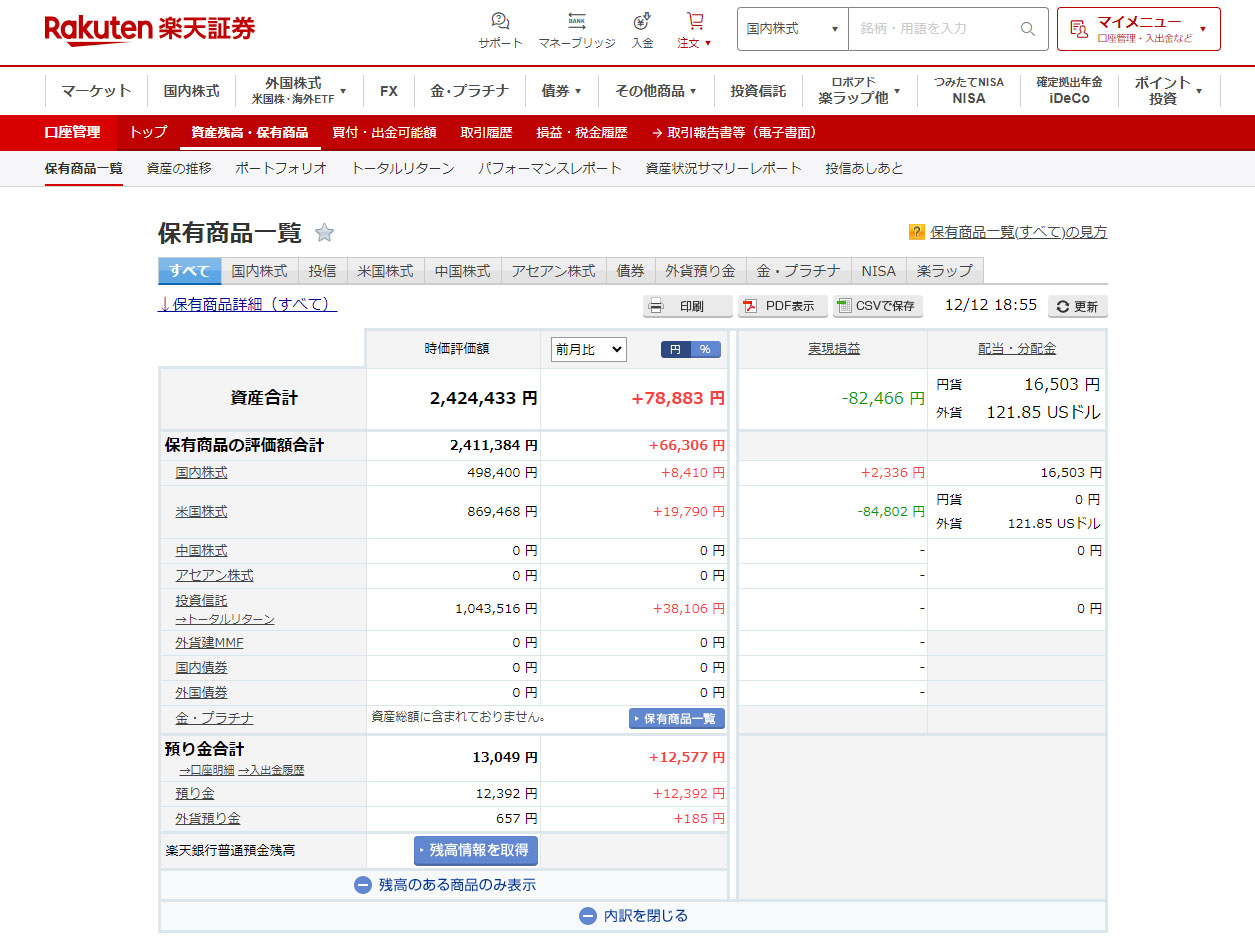Click the favorite star next to 保有商品一覧
Screen dimensions: 1255x944
[324, 233]
